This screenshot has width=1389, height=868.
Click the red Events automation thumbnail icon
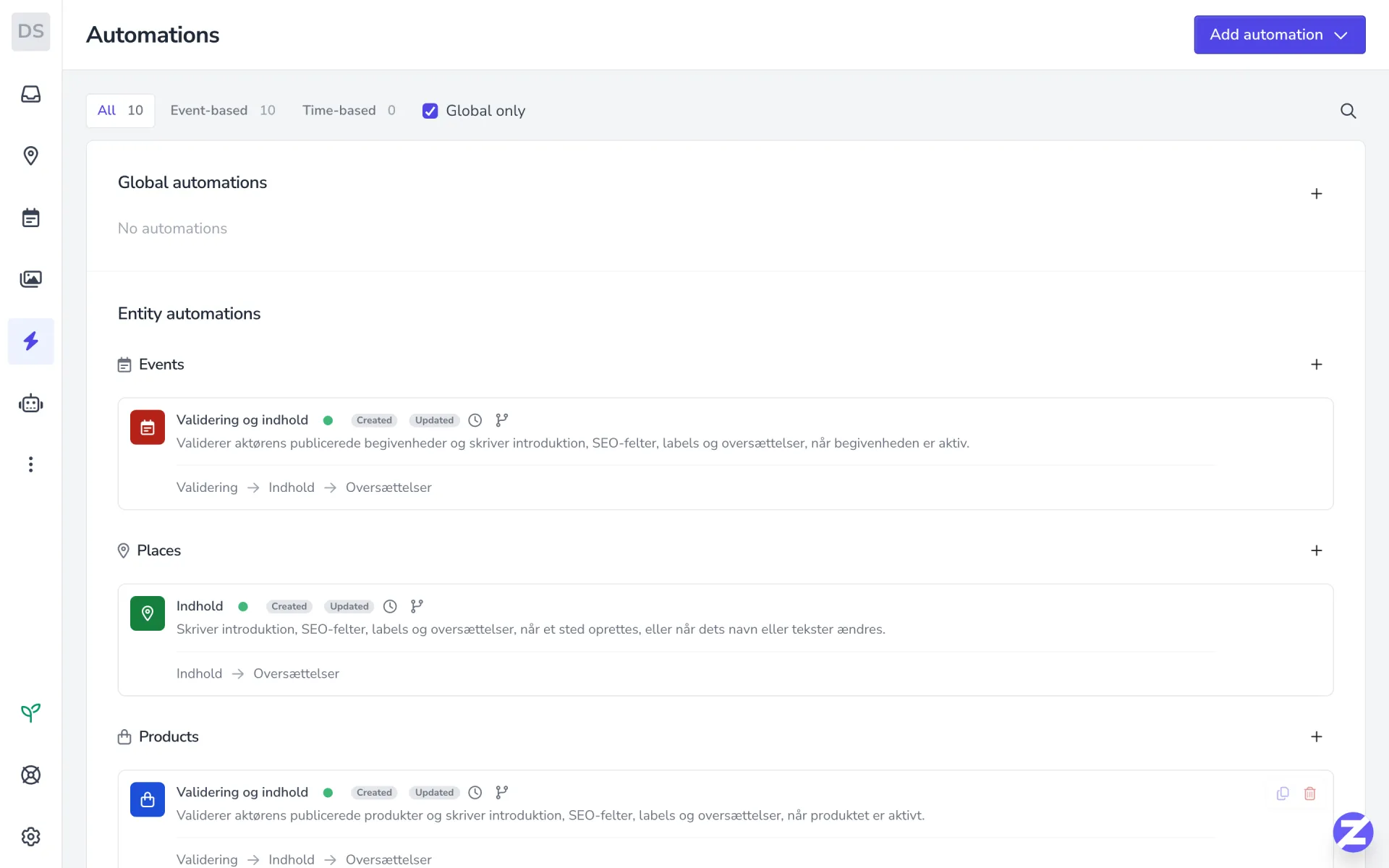click(x=148, y=427)
